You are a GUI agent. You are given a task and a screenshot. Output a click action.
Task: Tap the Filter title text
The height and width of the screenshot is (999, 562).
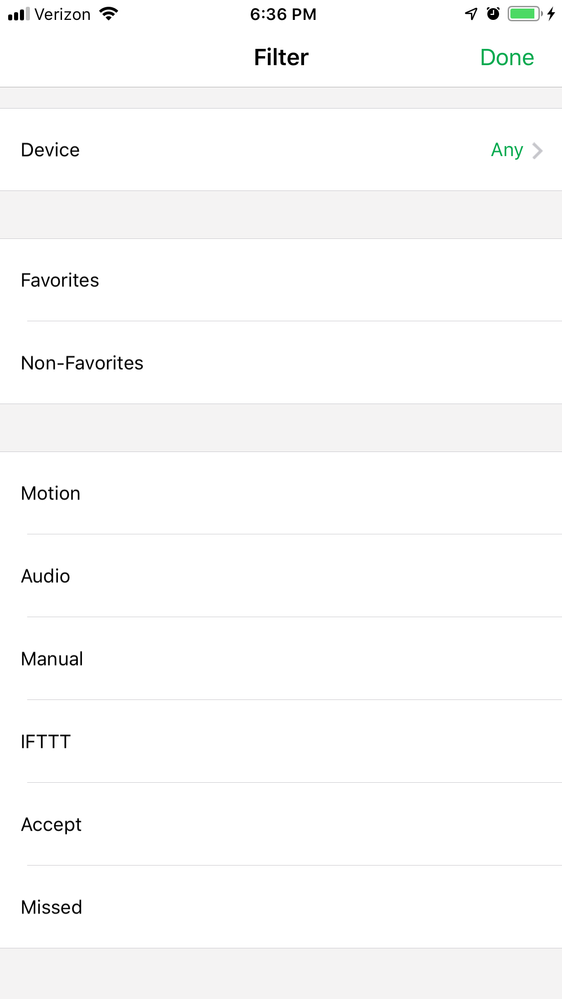(281, 57)
